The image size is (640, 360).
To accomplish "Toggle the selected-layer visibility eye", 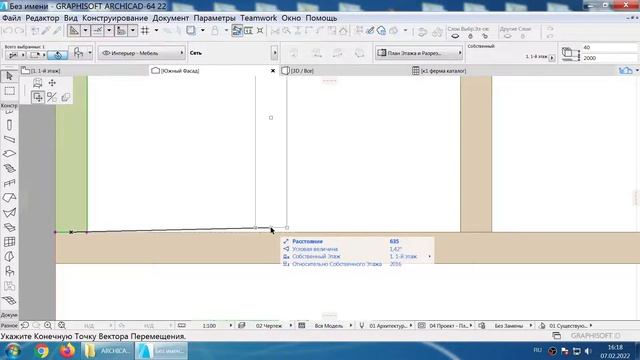I will point(455,36).
